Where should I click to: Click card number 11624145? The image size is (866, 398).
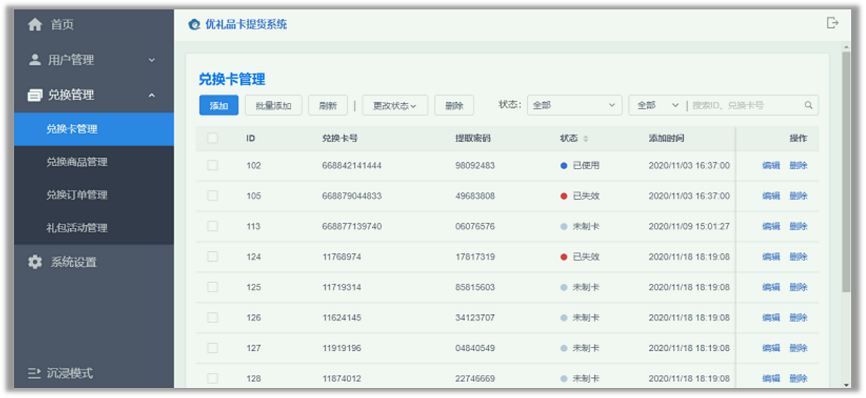(x=342, y=317)
